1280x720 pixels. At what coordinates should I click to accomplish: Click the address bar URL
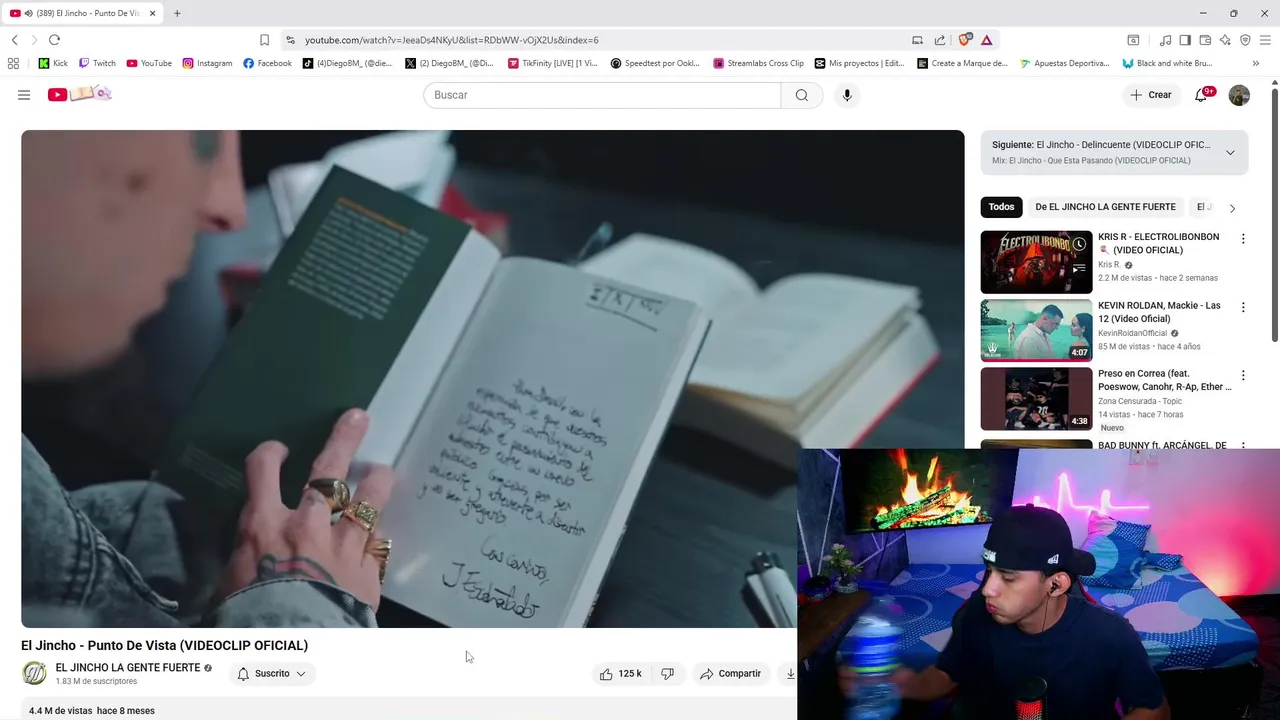click(452, 40)
